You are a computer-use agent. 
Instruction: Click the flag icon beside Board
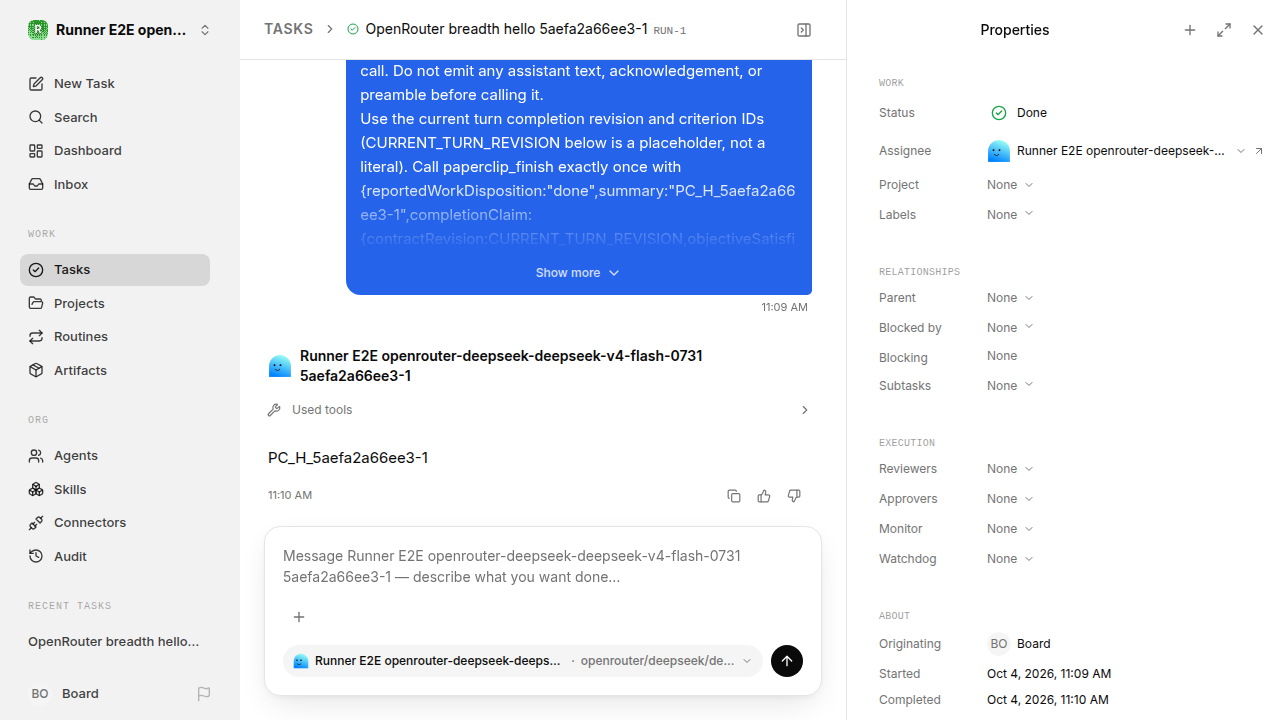point(204,694)
